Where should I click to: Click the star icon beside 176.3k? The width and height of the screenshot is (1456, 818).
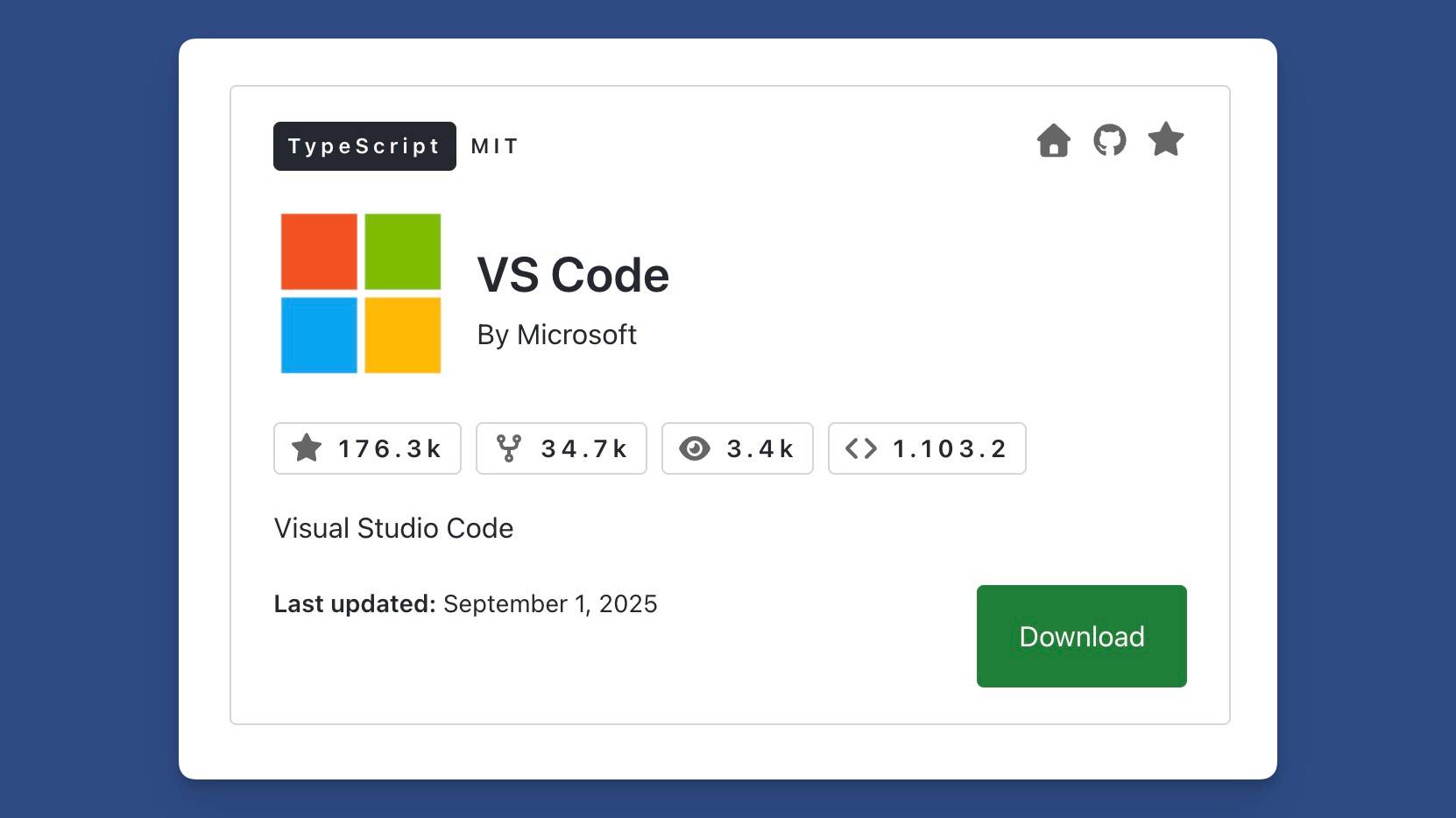point(307,448)
